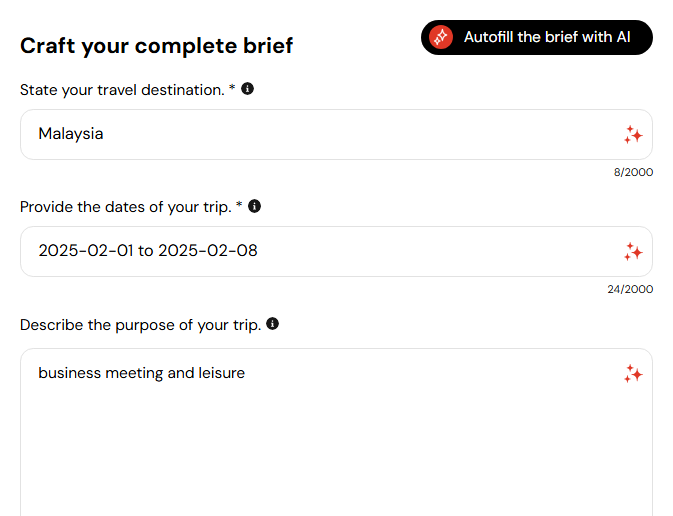Click AI sparkle icon in the dates field
Screen dimensions: 673x516
click(x=633, y=252)
